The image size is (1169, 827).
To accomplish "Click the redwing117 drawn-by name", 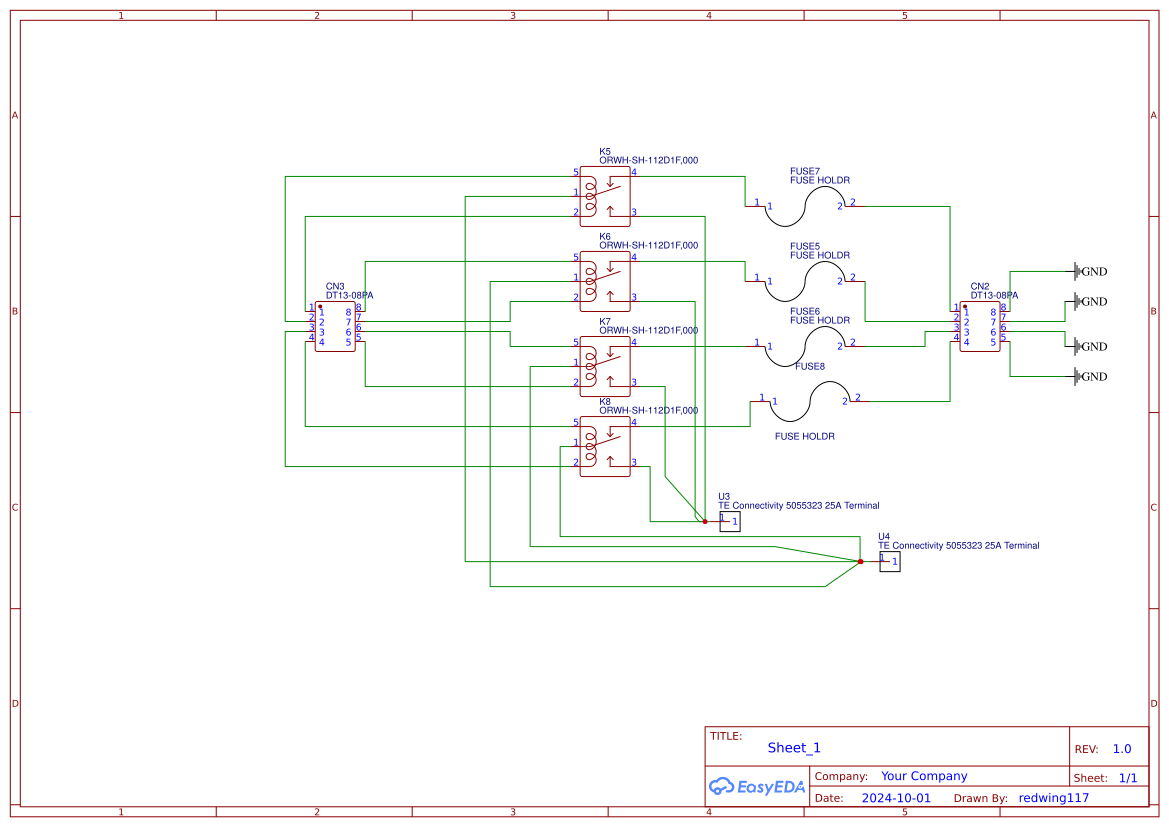I will coord(1053,797).
